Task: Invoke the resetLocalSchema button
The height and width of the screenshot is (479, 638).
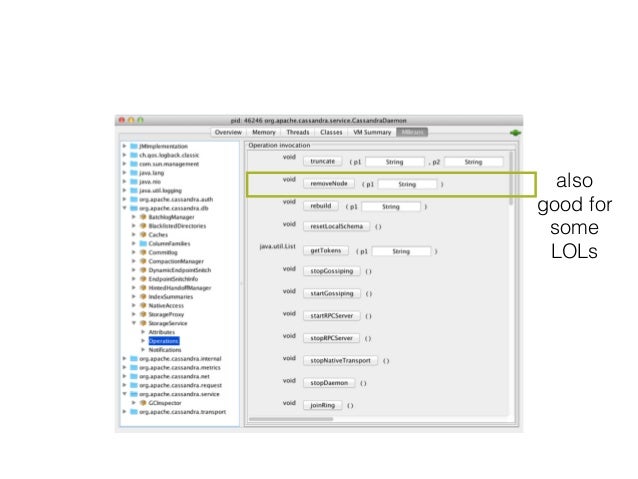Action: click(336, 226)
